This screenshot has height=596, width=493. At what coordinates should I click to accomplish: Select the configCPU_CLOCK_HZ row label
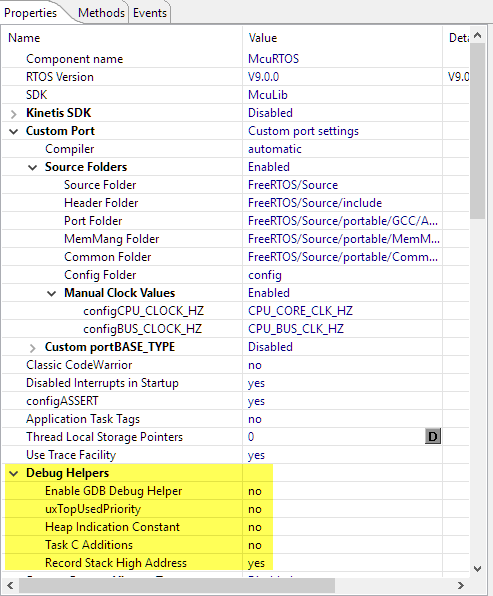143,311
